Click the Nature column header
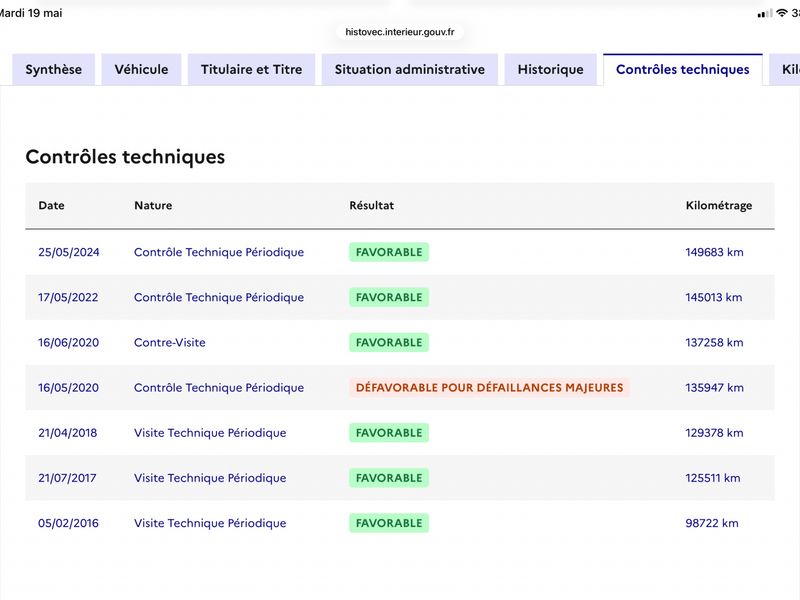Viewport: 800px width, 600px height. coord(153,205)
